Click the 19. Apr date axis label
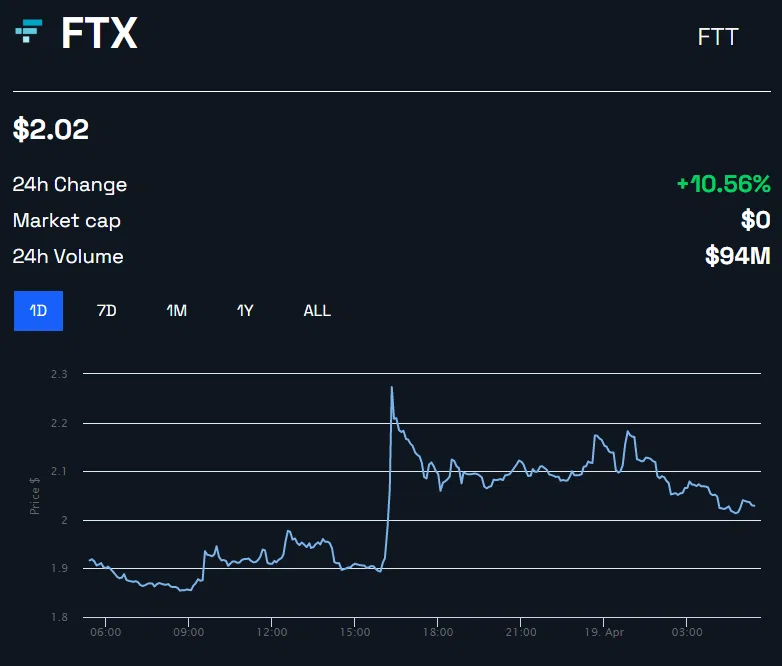782x666 pixels. click(x=604, y=632)
